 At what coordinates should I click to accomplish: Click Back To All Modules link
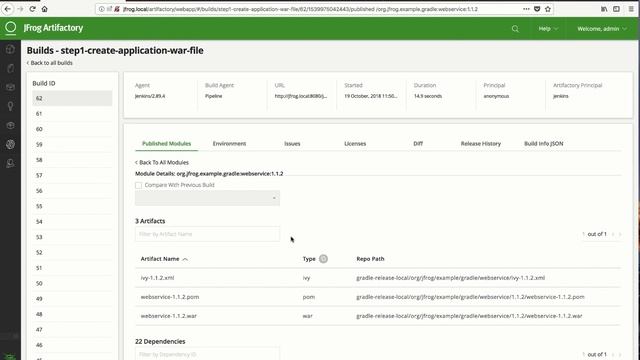pos(162,162)
